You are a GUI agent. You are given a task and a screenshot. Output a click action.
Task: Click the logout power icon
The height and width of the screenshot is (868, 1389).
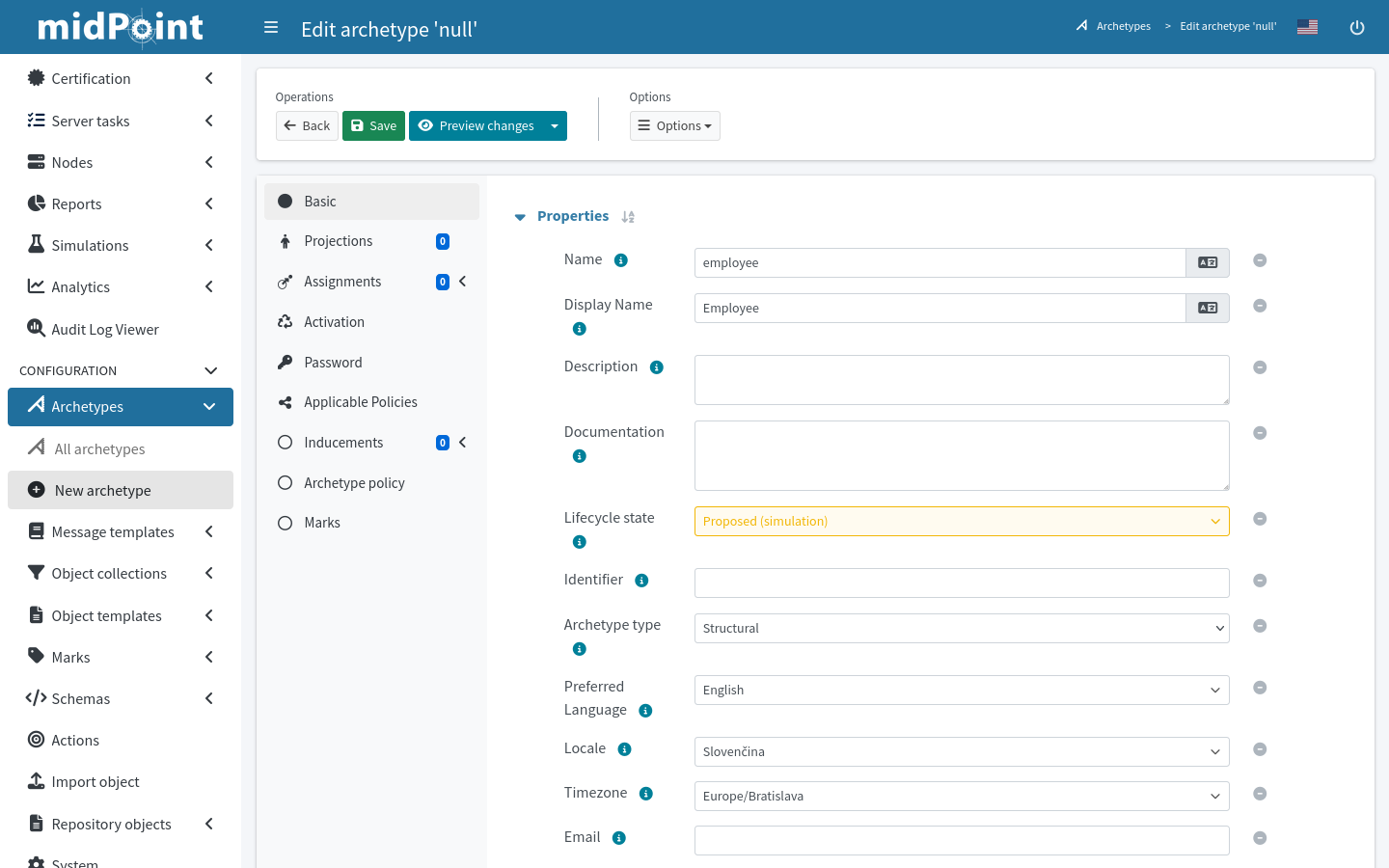(1356, 28)
